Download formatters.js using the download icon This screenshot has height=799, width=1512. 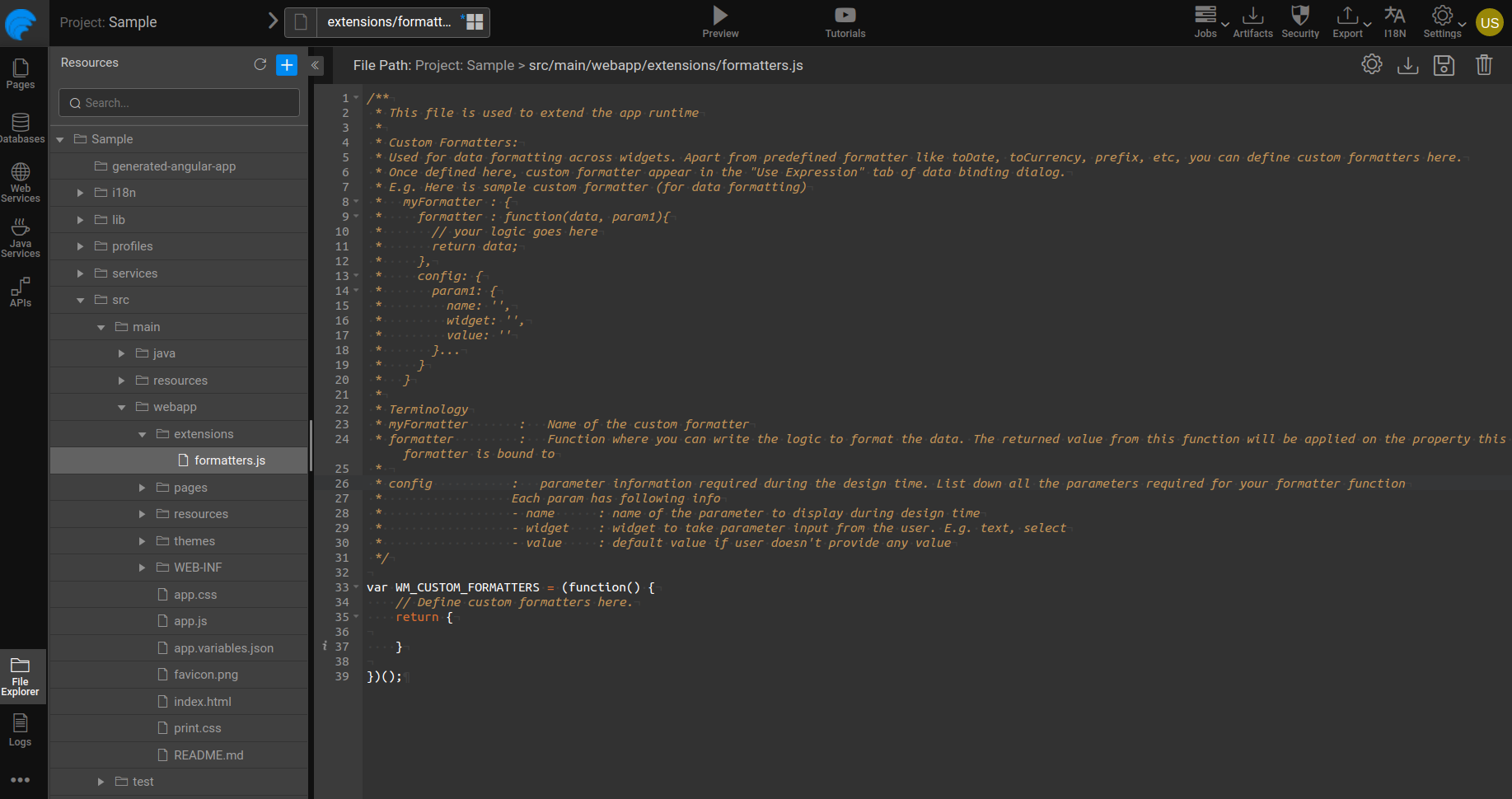(x=1407, y=64)
